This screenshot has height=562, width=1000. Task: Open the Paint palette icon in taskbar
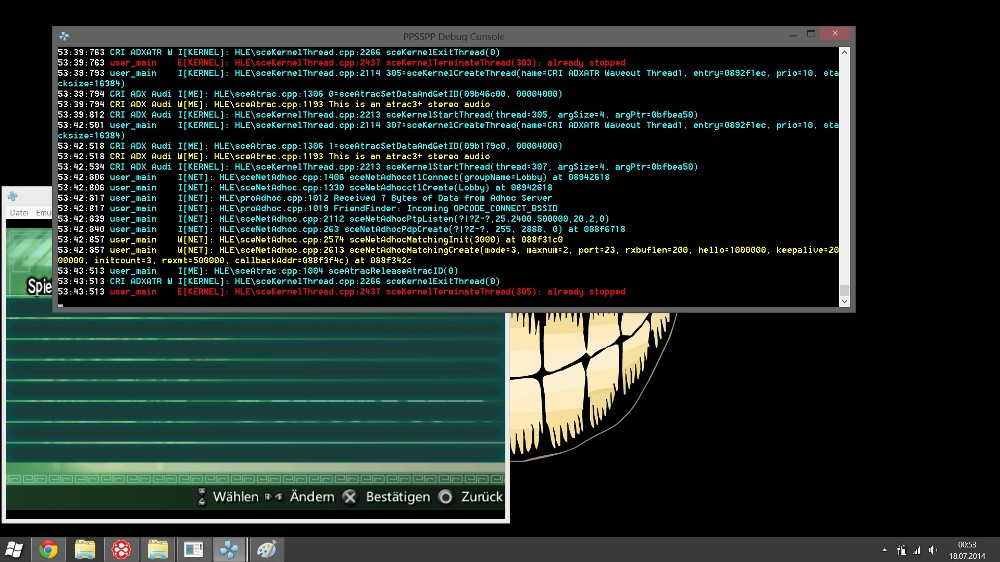point(266,549)
